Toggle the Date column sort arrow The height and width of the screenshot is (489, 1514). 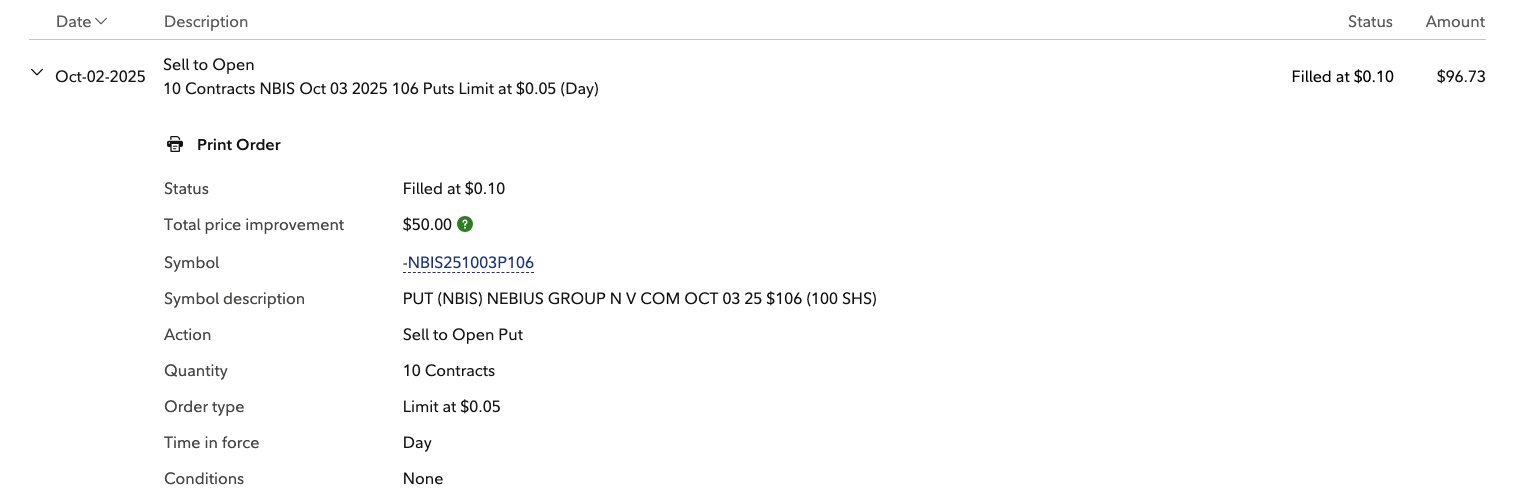pyautogui.click(x=101, y=21)
